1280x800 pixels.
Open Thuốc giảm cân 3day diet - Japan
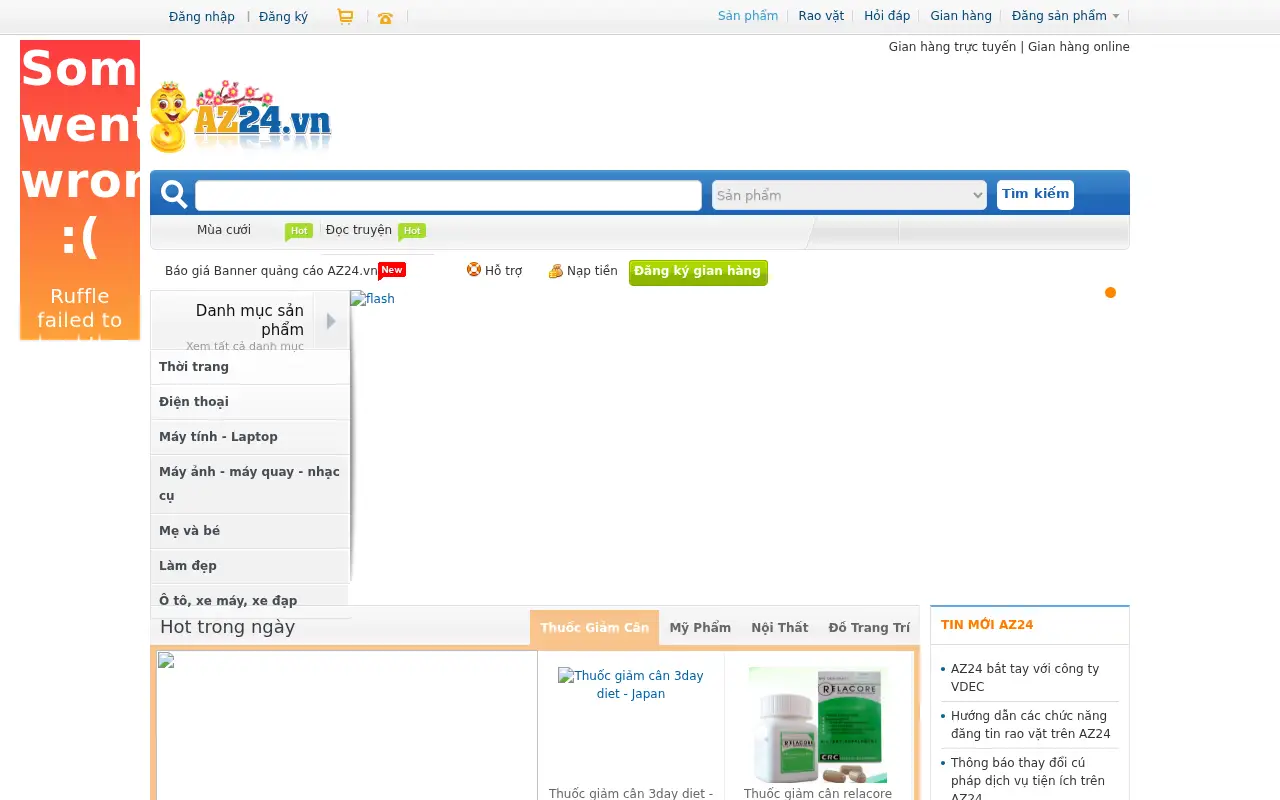[630, 684]
